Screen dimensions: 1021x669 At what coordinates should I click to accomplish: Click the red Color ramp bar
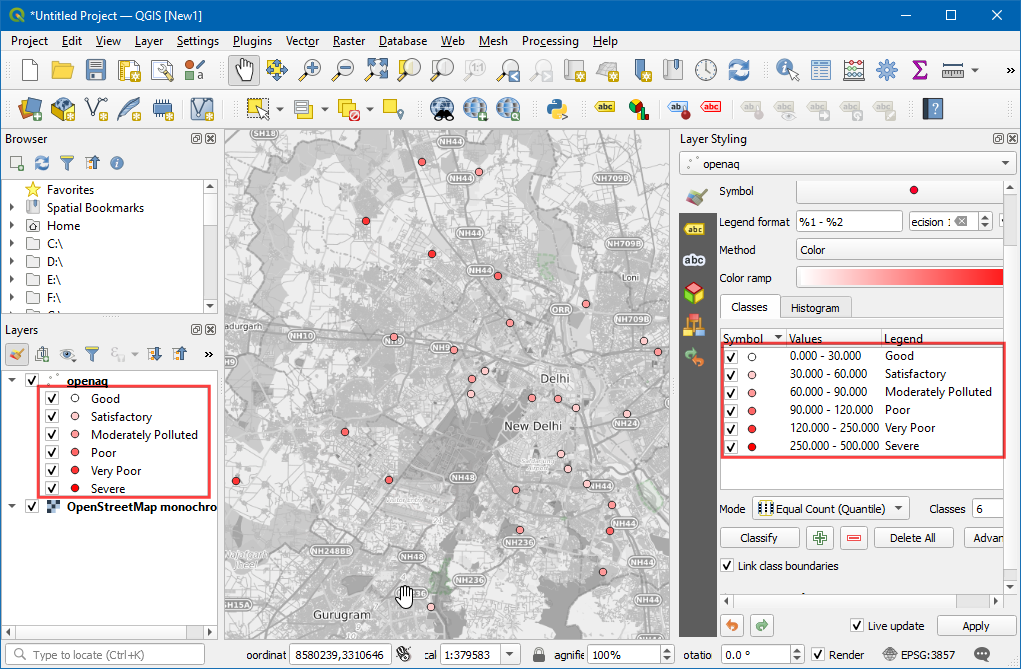[x=899, y=277]
